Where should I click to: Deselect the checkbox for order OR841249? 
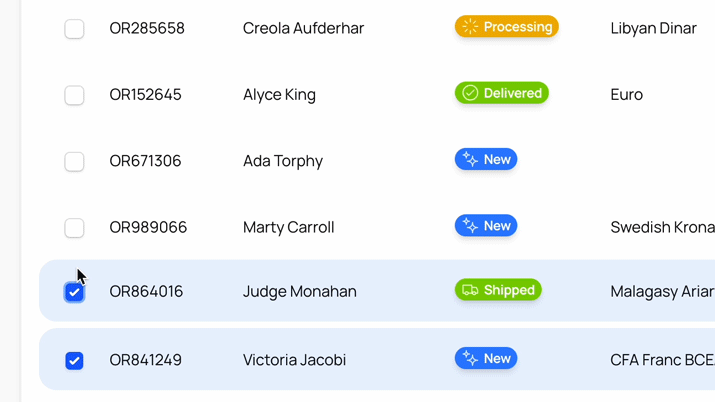74,361
